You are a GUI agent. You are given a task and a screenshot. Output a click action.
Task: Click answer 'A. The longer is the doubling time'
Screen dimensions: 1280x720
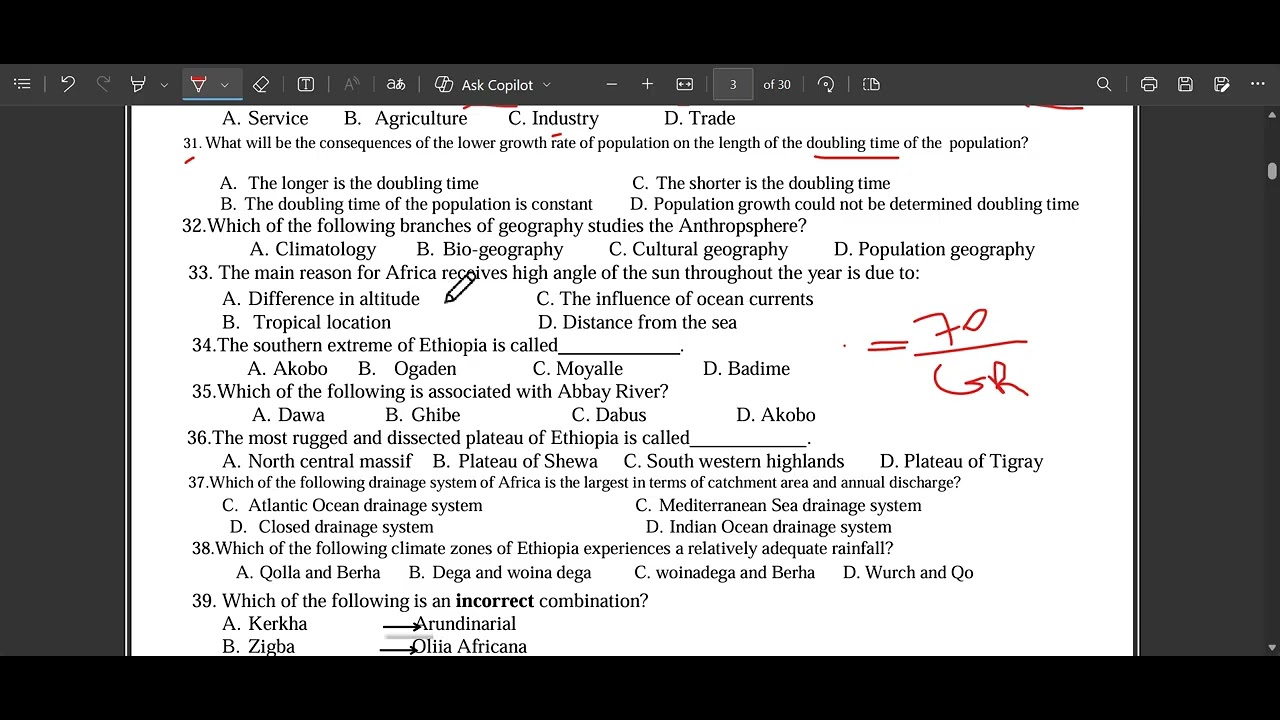click(349, 183)
